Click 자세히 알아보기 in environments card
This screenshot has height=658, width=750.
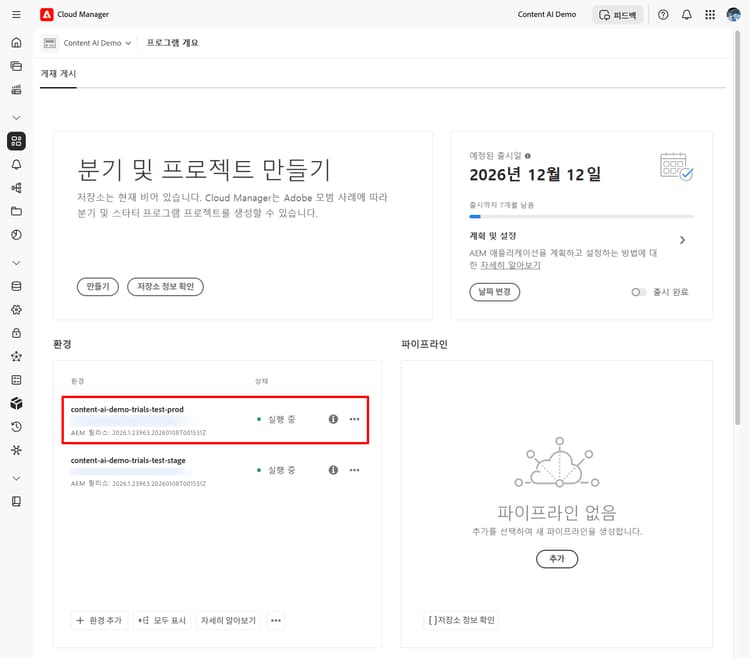tap(228, 621)
